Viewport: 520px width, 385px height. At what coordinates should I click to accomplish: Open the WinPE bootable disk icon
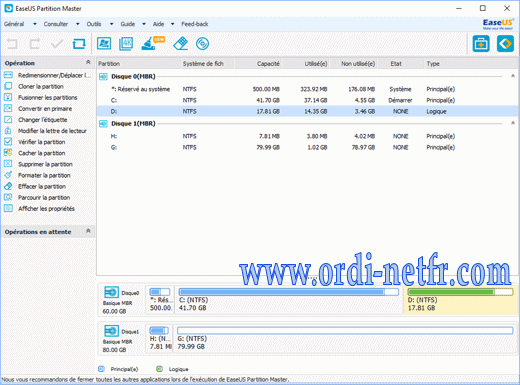[202, 44]
